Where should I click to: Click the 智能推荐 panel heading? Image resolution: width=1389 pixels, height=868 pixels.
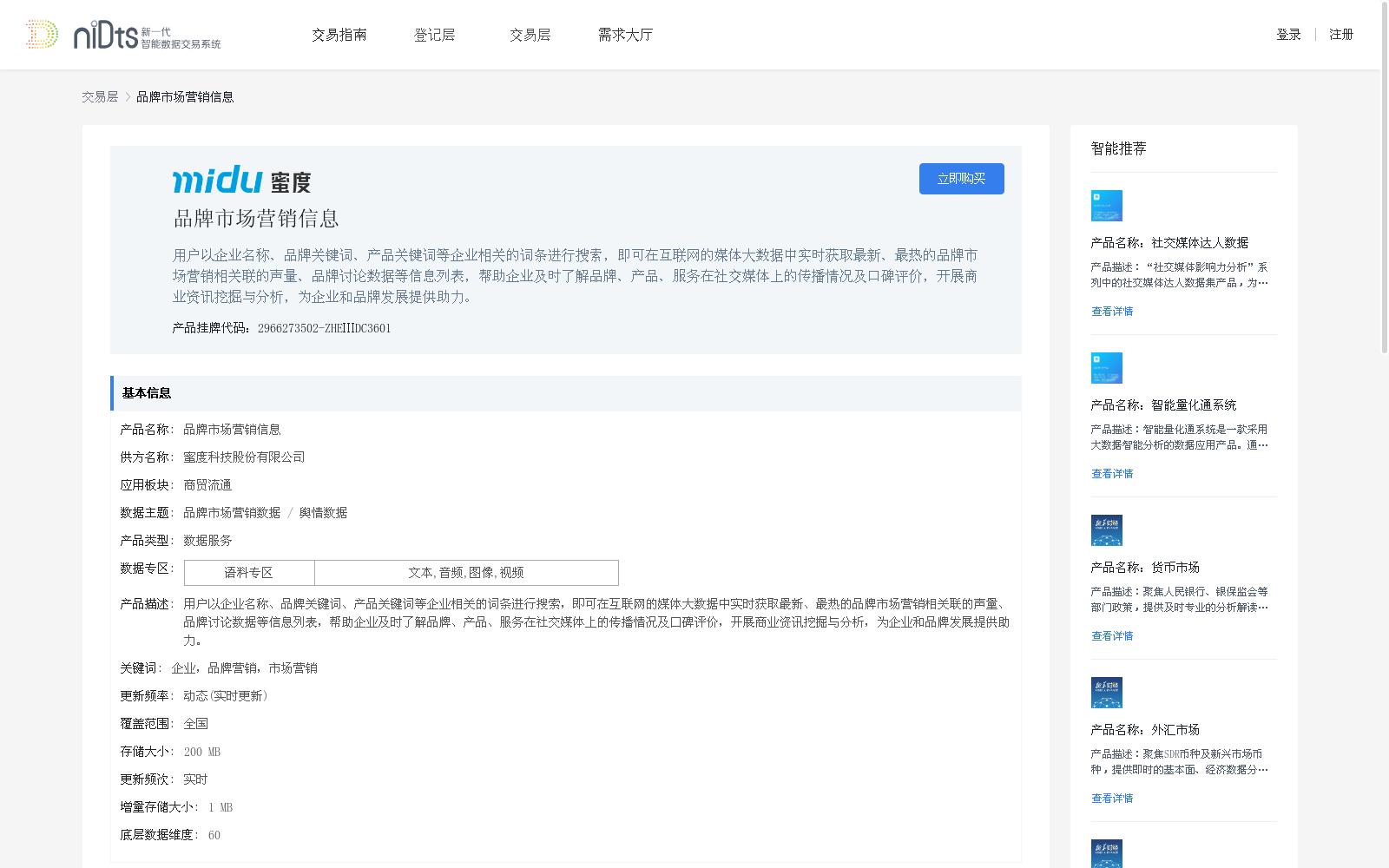(1119, 148)
